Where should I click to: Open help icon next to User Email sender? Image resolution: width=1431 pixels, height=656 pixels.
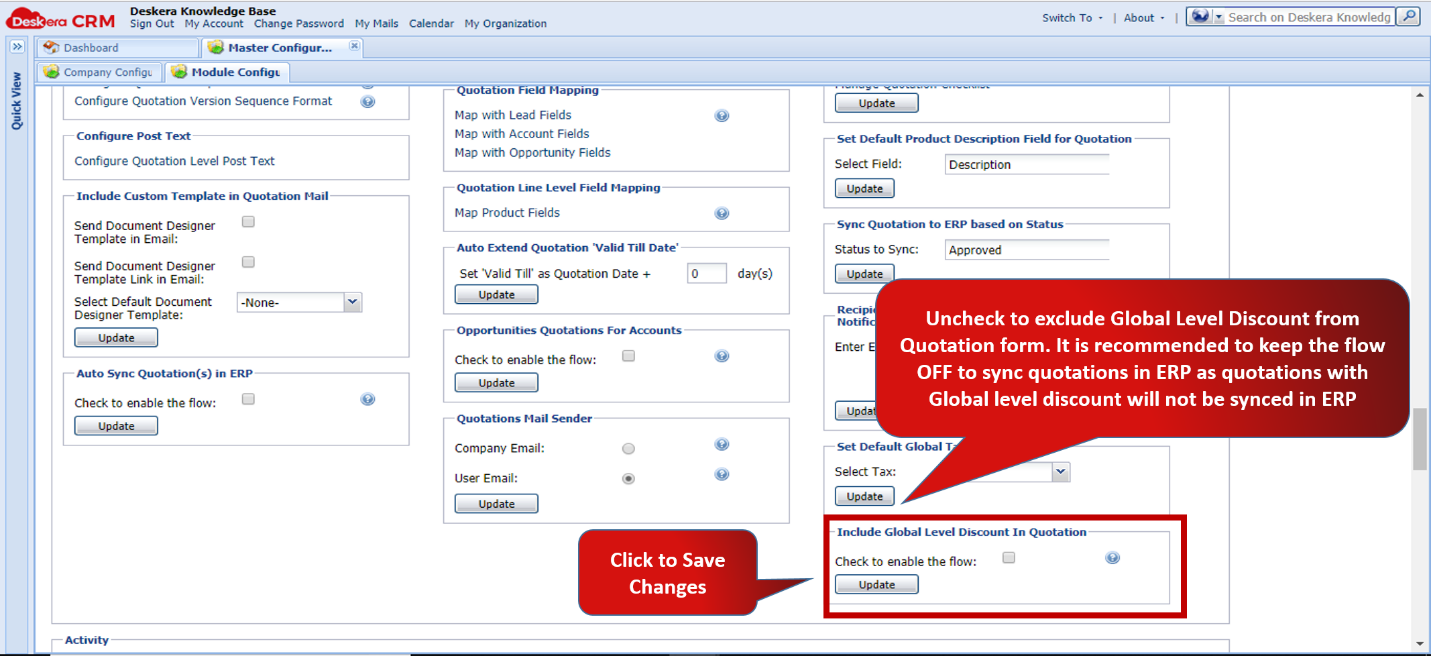[x=721, y=474]
